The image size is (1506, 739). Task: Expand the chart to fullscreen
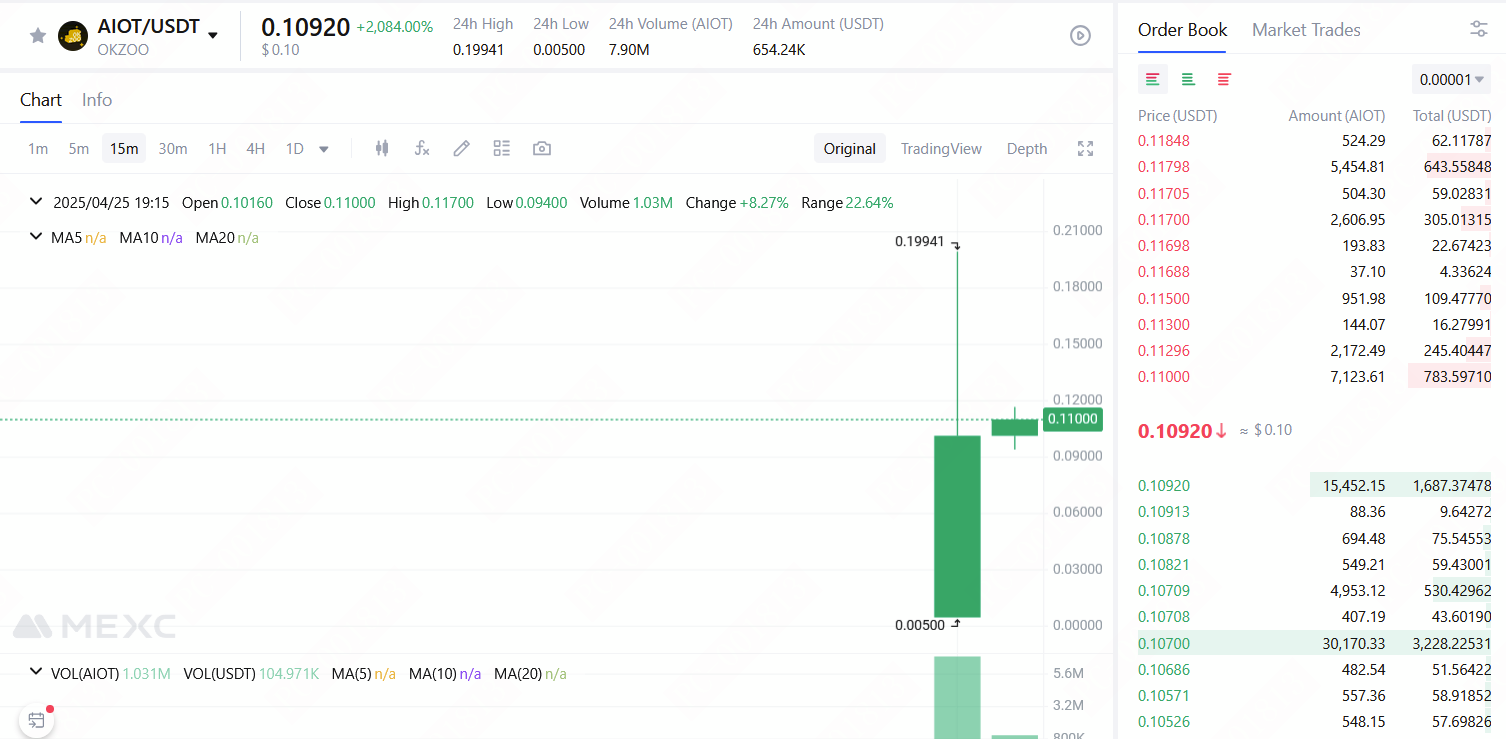1085,149
